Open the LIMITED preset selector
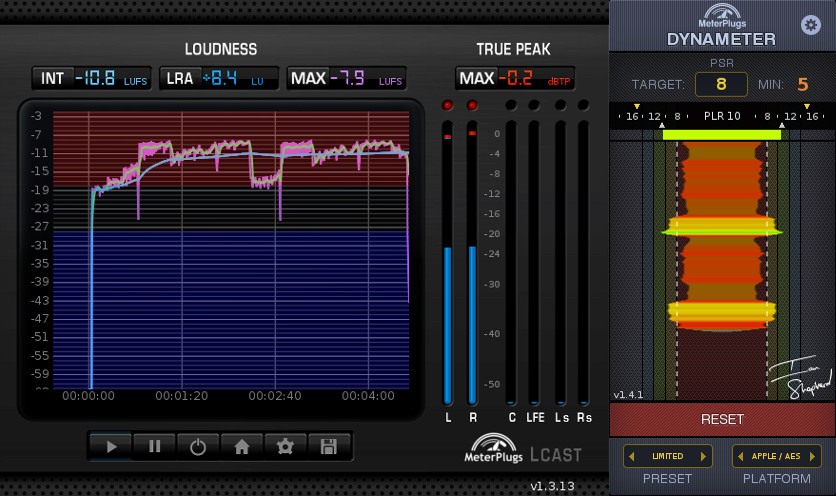Screen dimensions: 836x496 click(x=668, y=457)
